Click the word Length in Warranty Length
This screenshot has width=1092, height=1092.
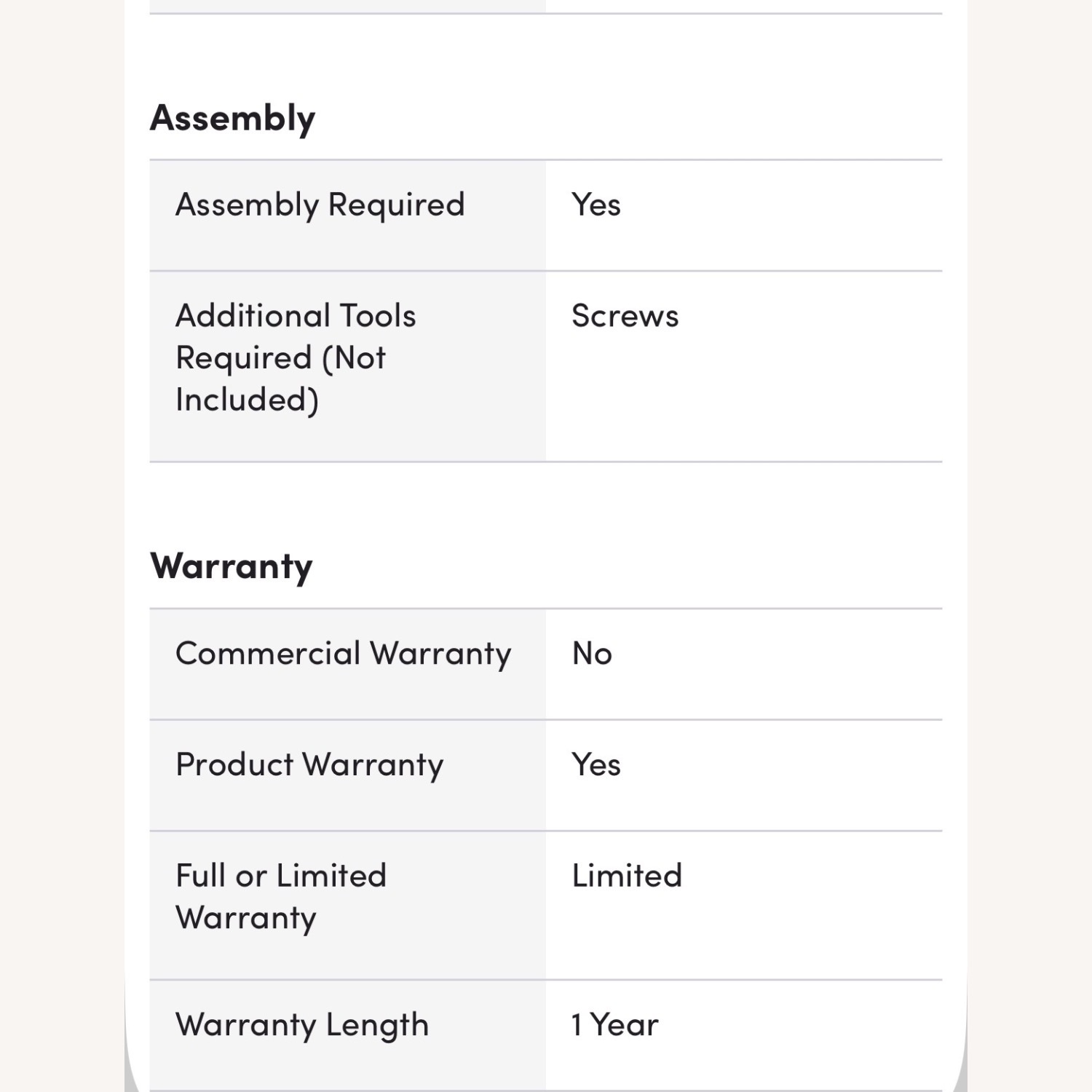[377, 1026]
